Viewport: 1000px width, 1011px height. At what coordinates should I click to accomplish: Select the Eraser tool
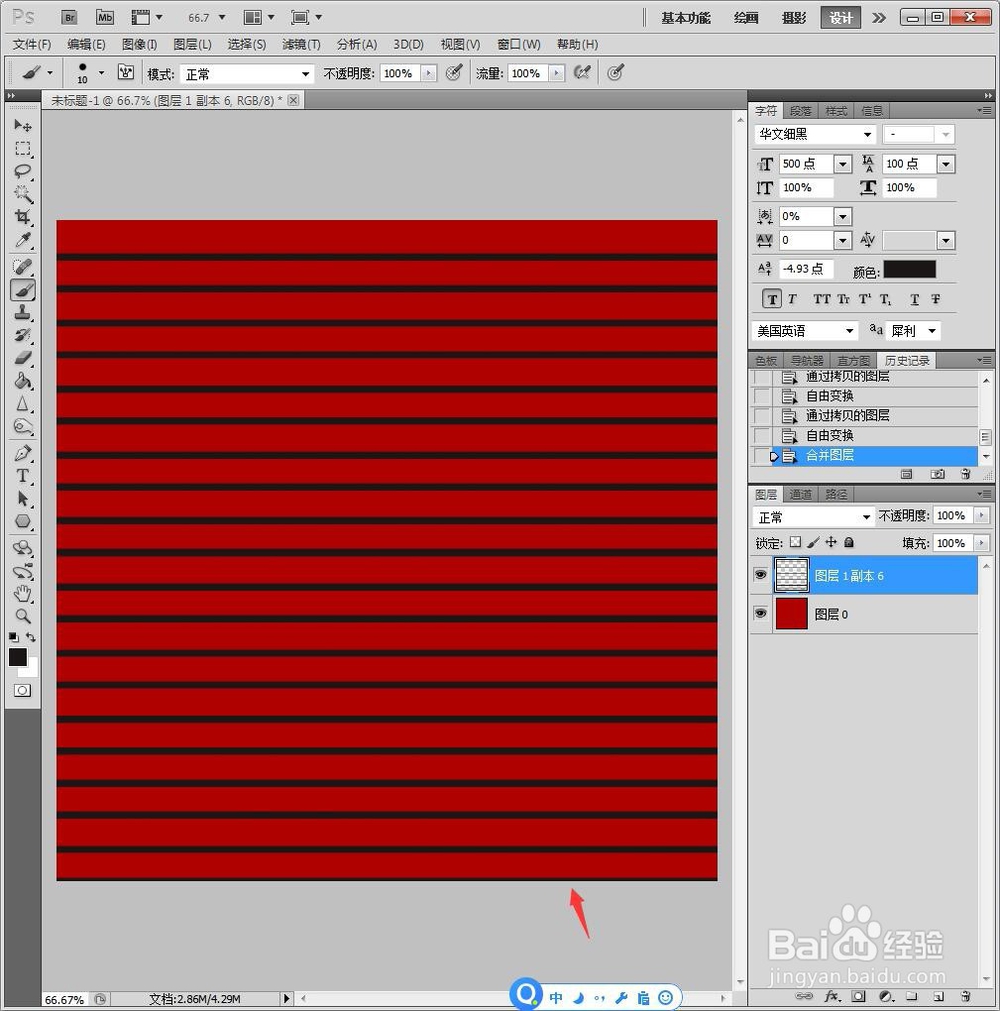pyautogui.click(x=23, y=358)
